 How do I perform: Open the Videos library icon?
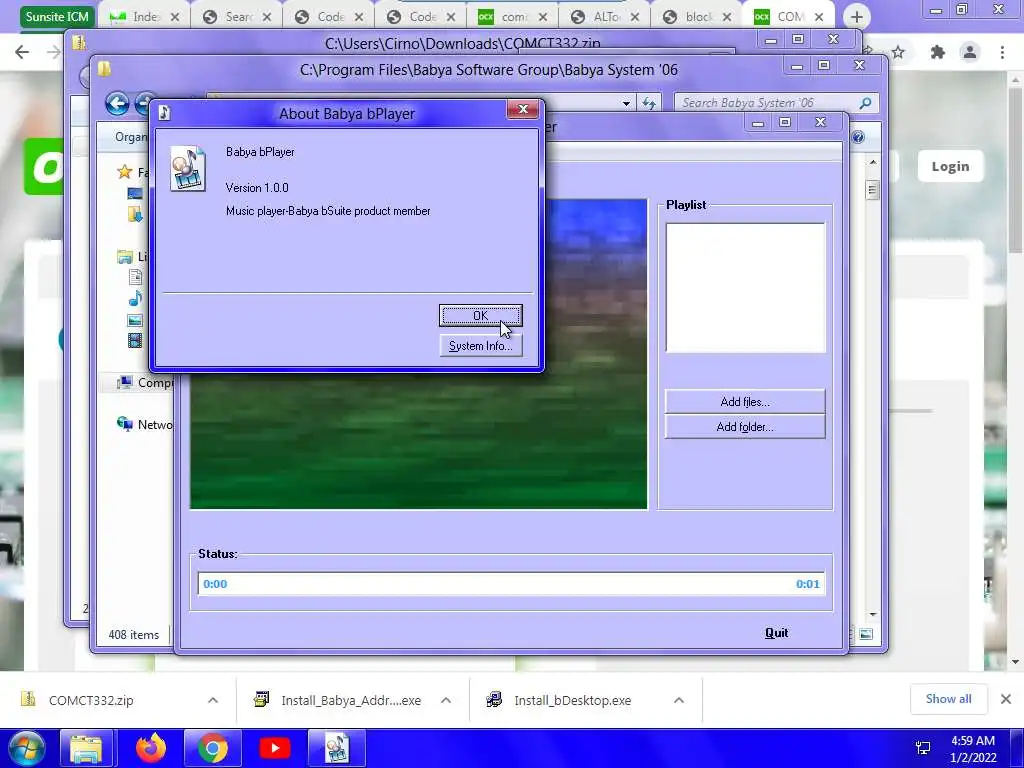click(x=135, y=340)
